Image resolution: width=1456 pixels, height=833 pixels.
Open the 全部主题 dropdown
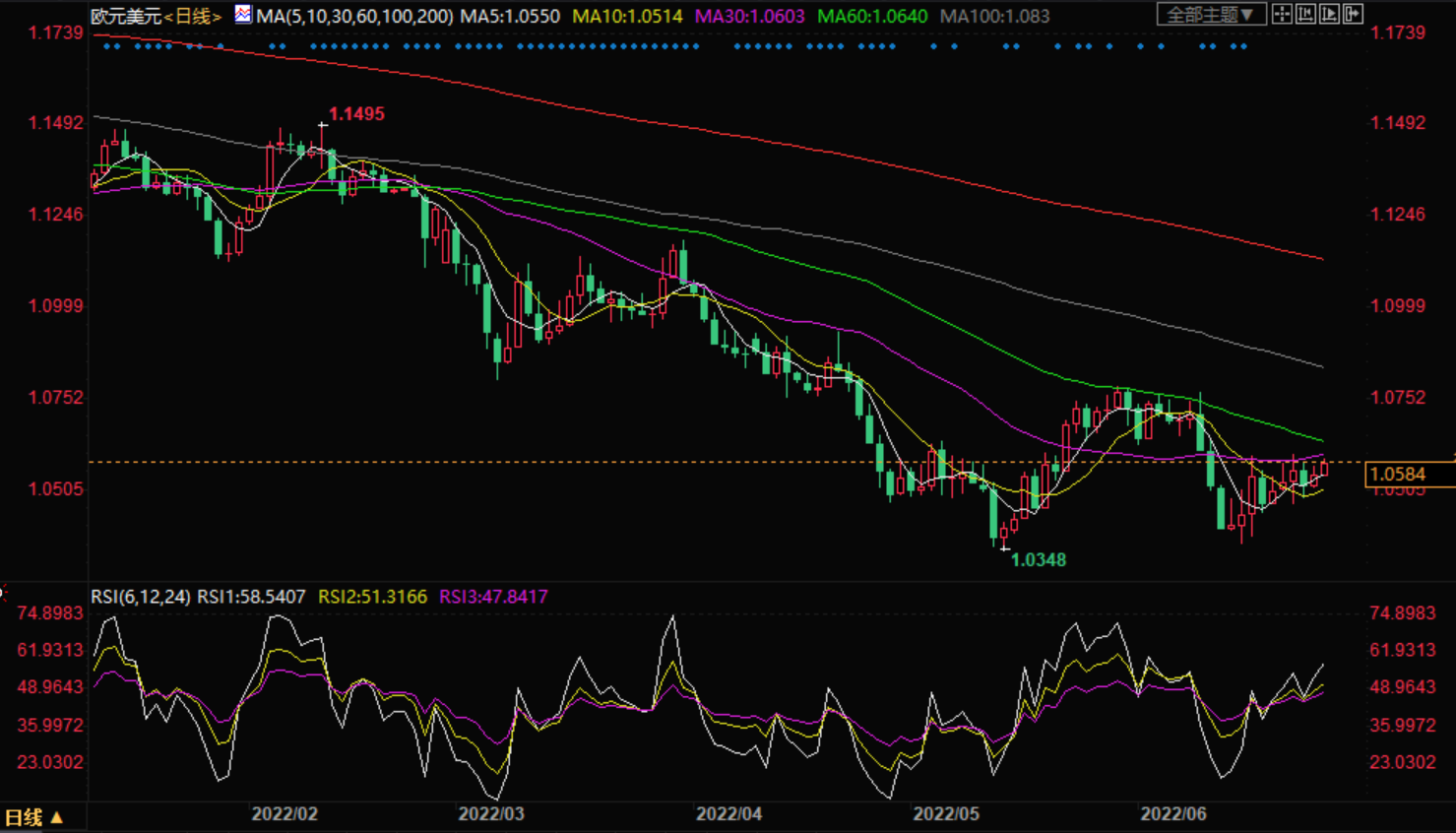click(1210, 15)
